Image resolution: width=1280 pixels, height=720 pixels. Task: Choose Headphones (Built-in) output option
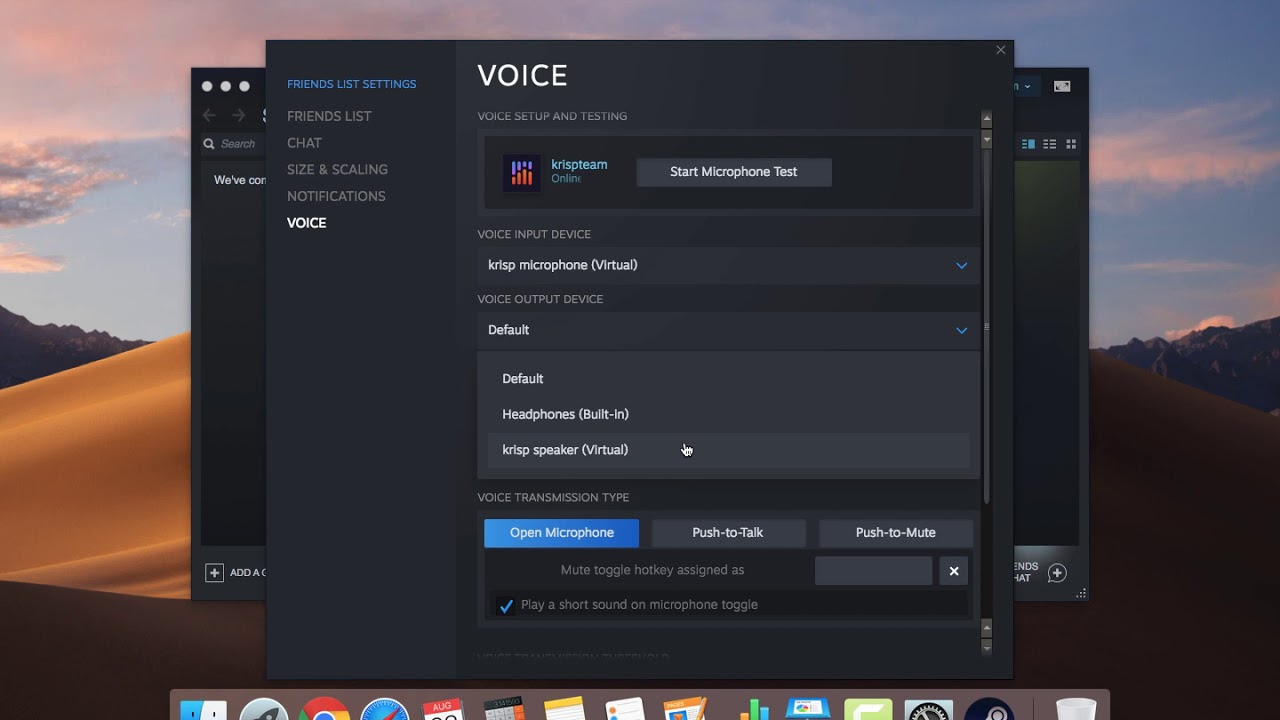tap(728, 414)
